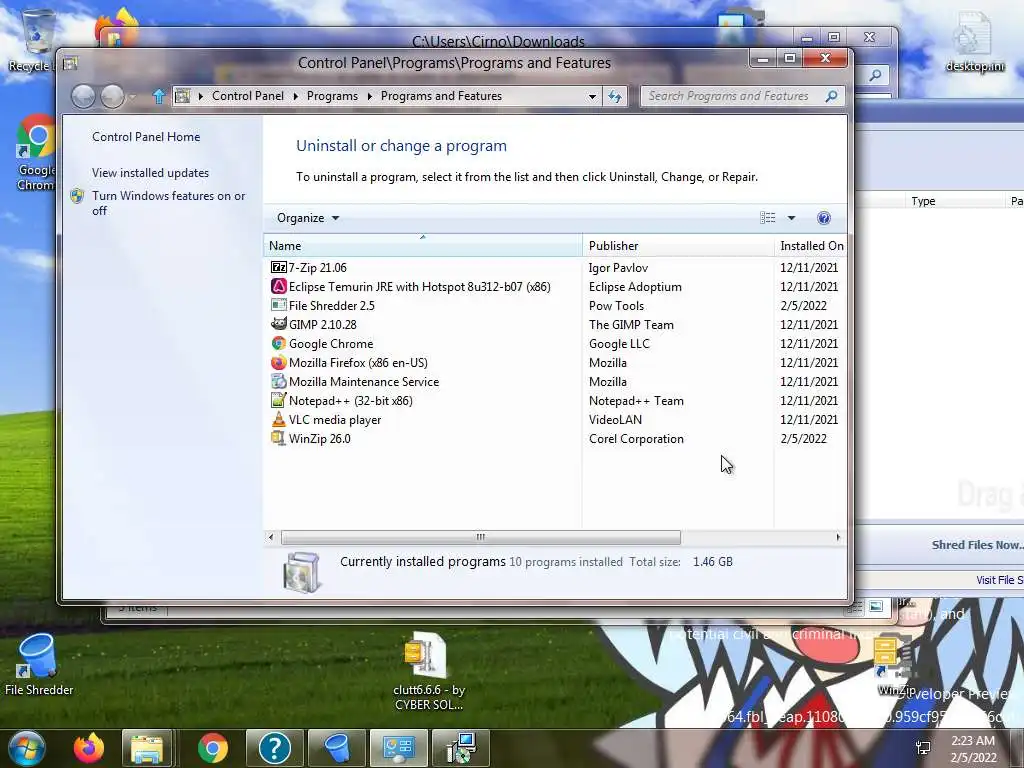Screen dimensions: 1024x768
Task: Click the Mozilla Firefox list icon
Action: tap(279, 362)
